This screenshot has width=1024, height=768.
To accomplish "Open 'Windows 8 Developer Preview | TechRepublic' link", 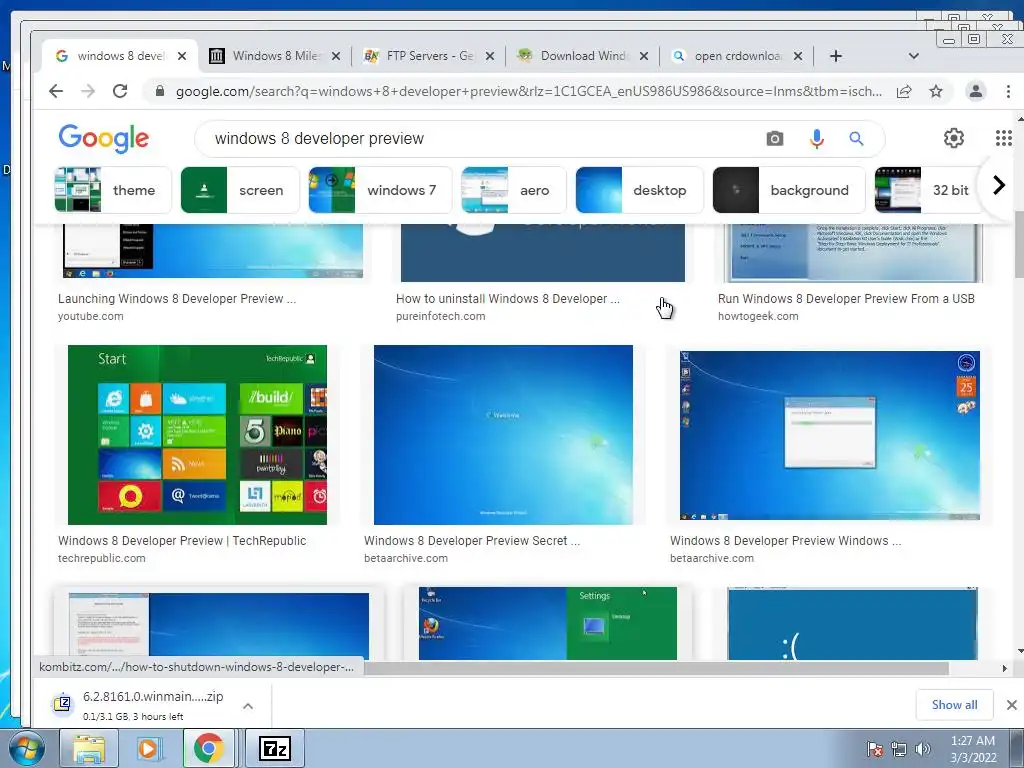I will pyautogui.click(x=182, y=541).
